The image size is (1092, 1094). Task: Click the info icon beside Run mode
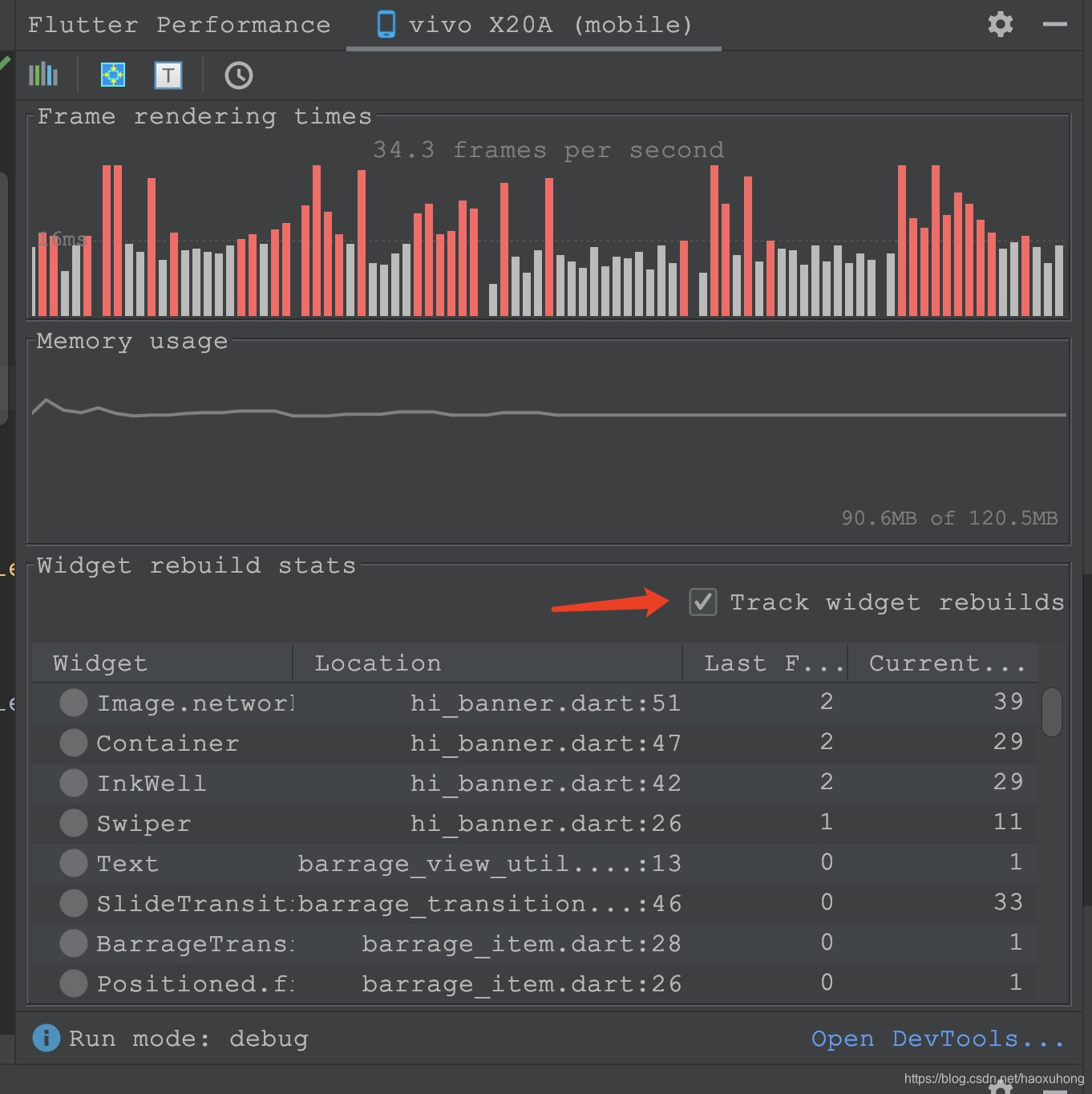click(x=46, y=1038)
